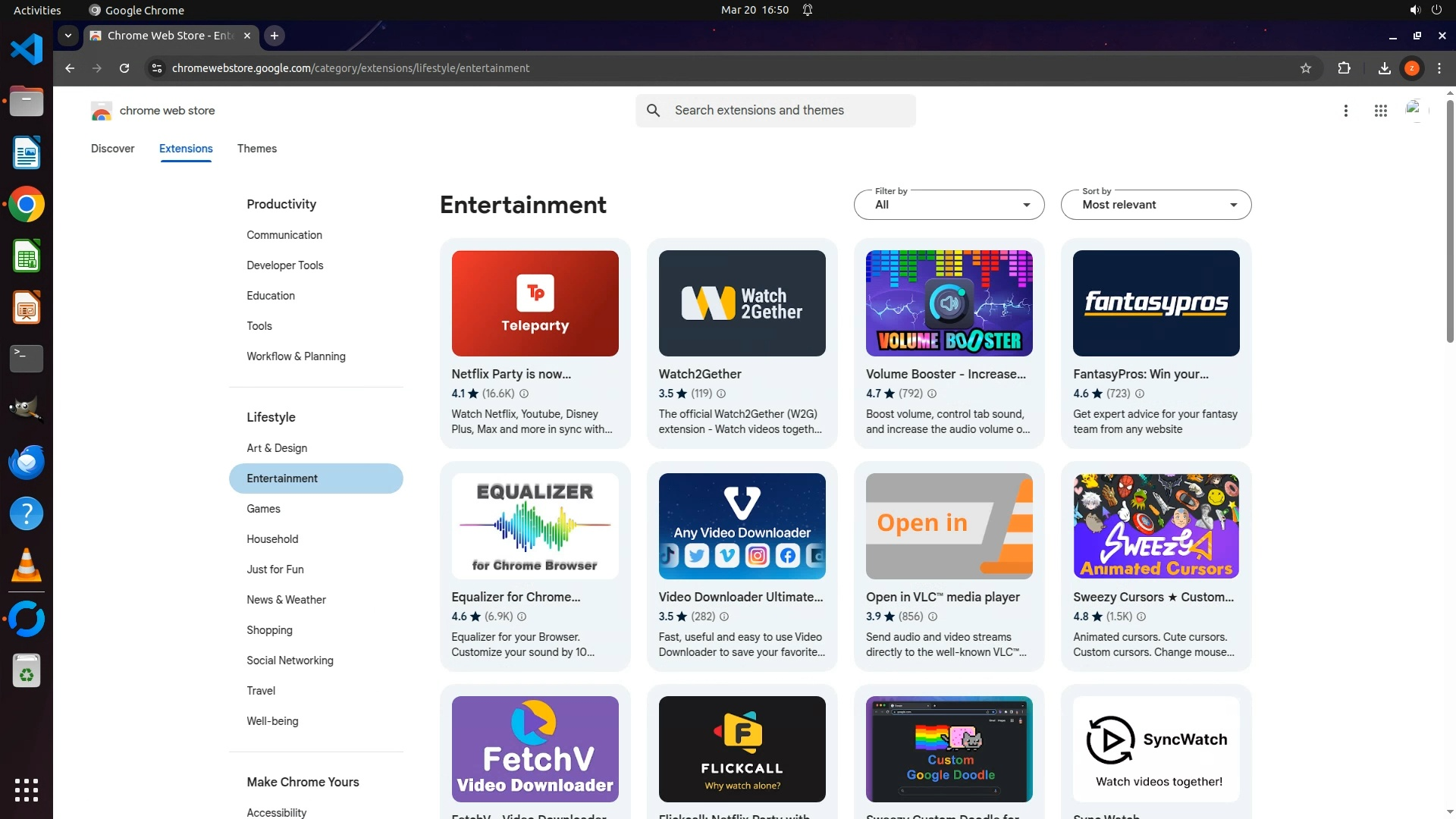Click the info icon beside Teleparty rating
This screenshot has width=1456, height=819.
pos(523,394)
